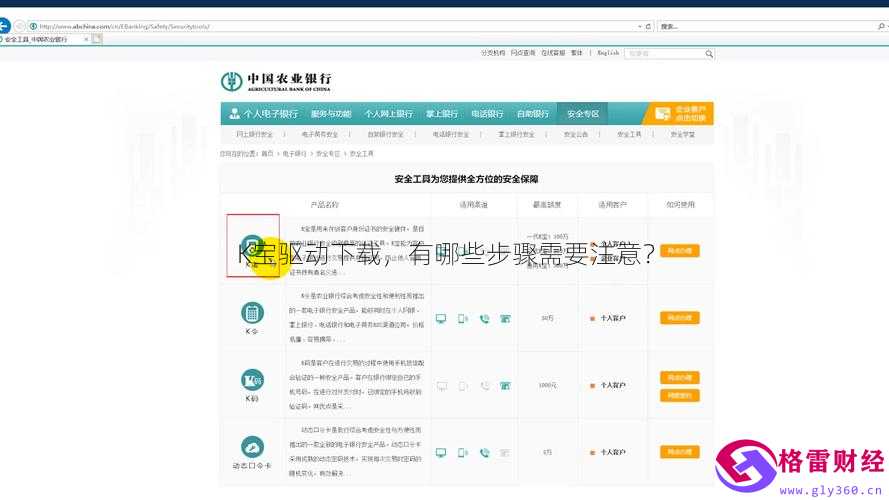
Task: Click the first orange button in K码 row
Action: [680, 378]
